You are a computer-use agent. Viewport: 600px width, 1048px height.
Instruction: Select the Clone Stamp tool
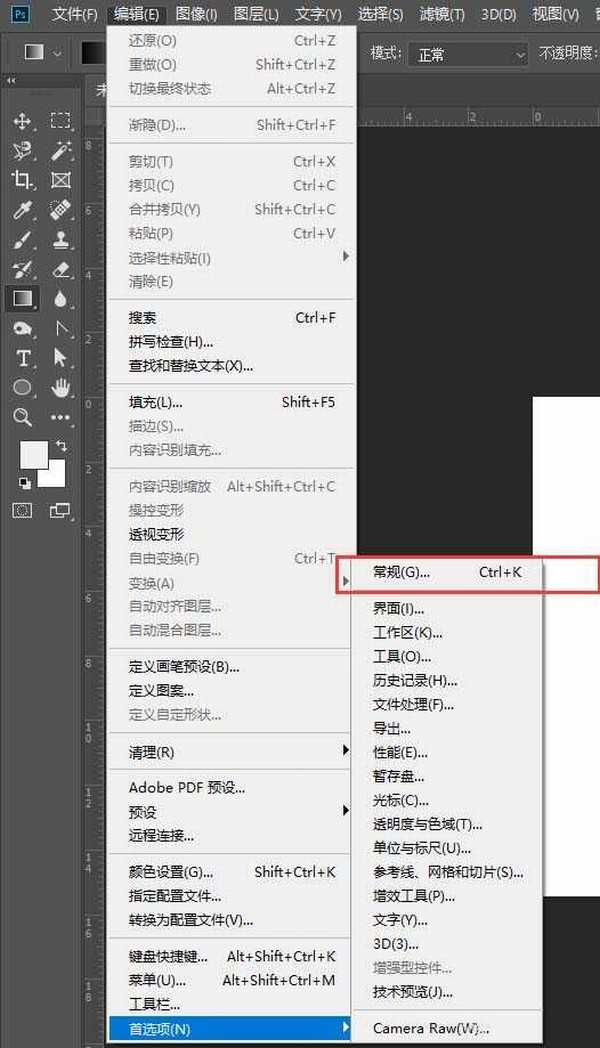coord(61,240)
